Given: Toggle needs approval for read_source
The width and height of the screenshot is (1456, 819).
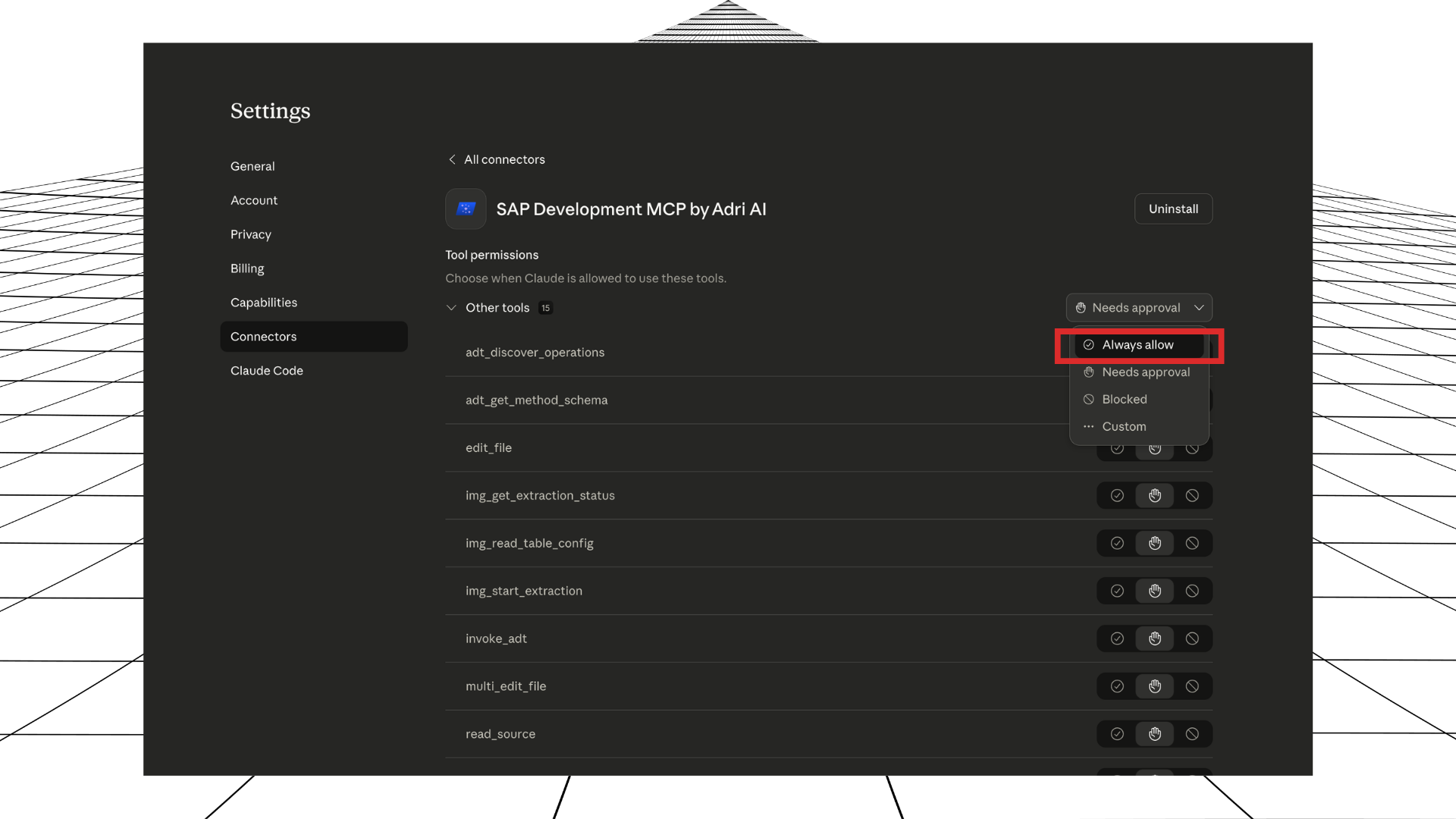Looking at the screenshot, I should [1154, 734].
